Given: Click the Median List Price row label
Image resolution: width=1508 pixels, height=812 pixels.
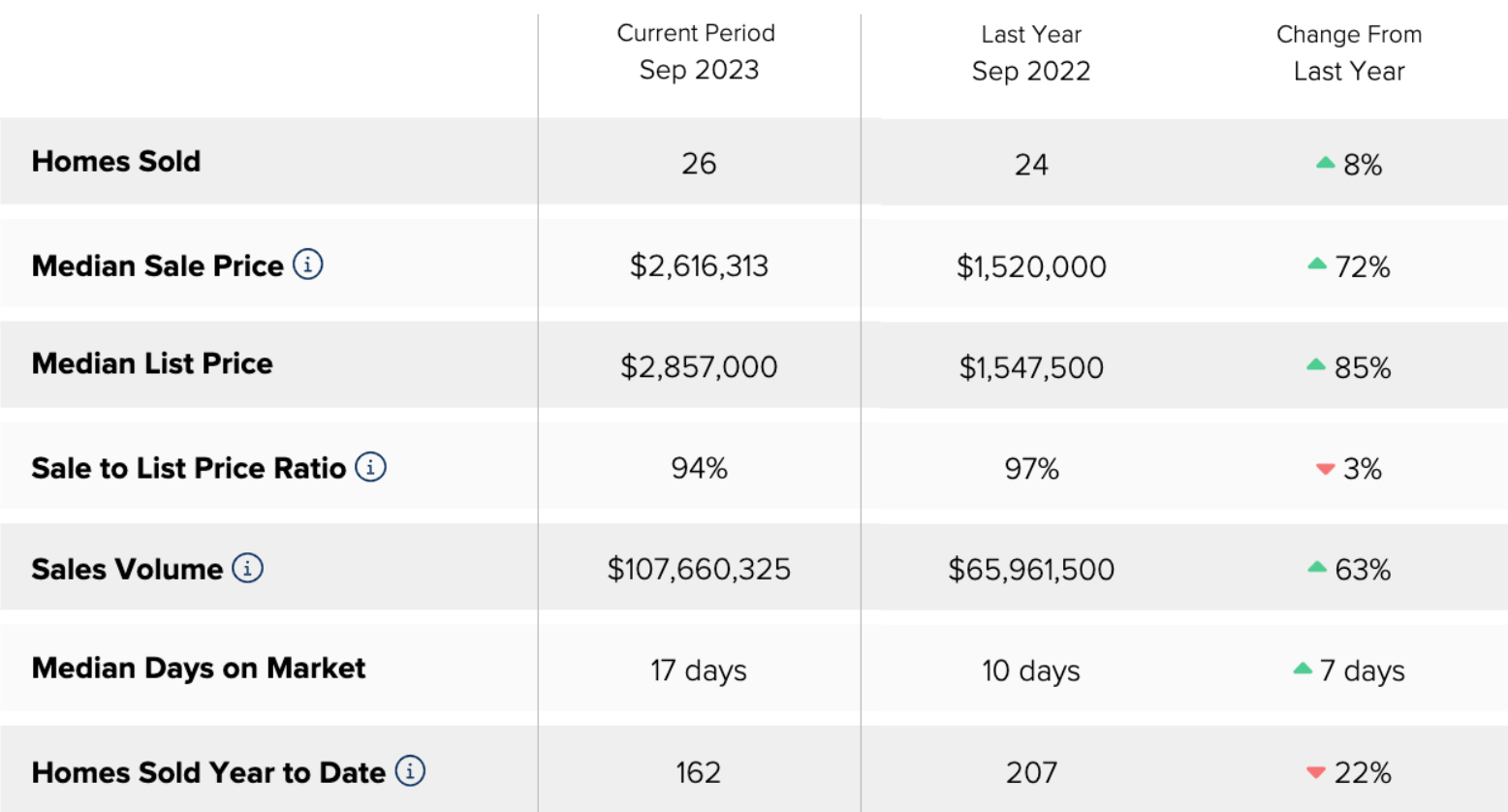Looking at the screenshot, I should point(152,363).
